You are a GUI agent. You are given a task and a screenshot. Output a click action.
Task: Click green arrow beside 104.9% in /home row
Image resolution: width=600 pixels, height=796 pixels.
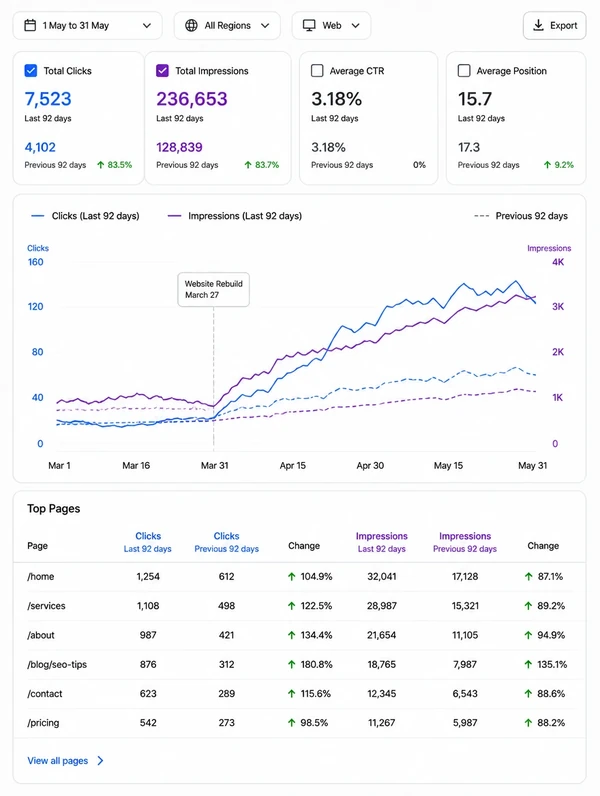[x=291, y=577]
